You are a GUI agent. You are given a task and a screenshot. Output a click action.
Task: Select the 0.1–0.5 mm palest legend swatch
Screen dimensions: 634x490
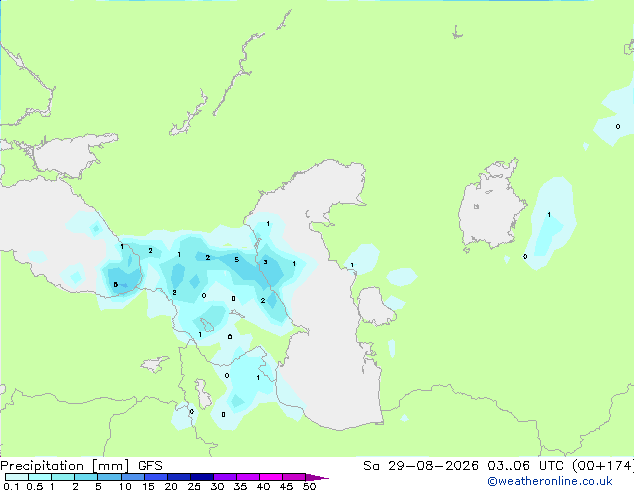coord(17,477)
